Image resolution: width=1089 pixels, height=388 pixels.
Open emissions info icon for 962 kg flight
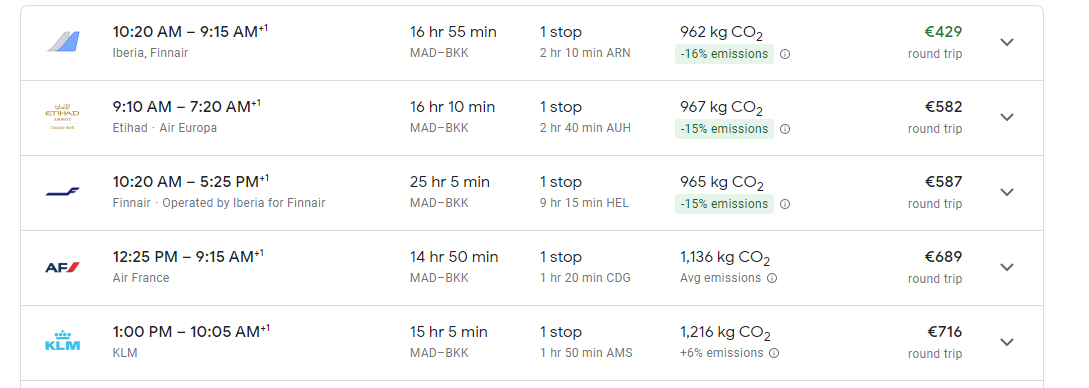point(785,54)
